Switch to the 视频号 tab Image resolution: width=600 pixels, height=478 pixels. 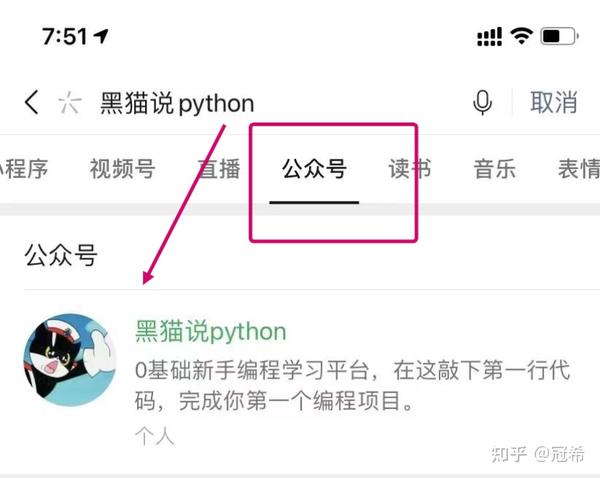pyautogui.click(x=122, y=169)
